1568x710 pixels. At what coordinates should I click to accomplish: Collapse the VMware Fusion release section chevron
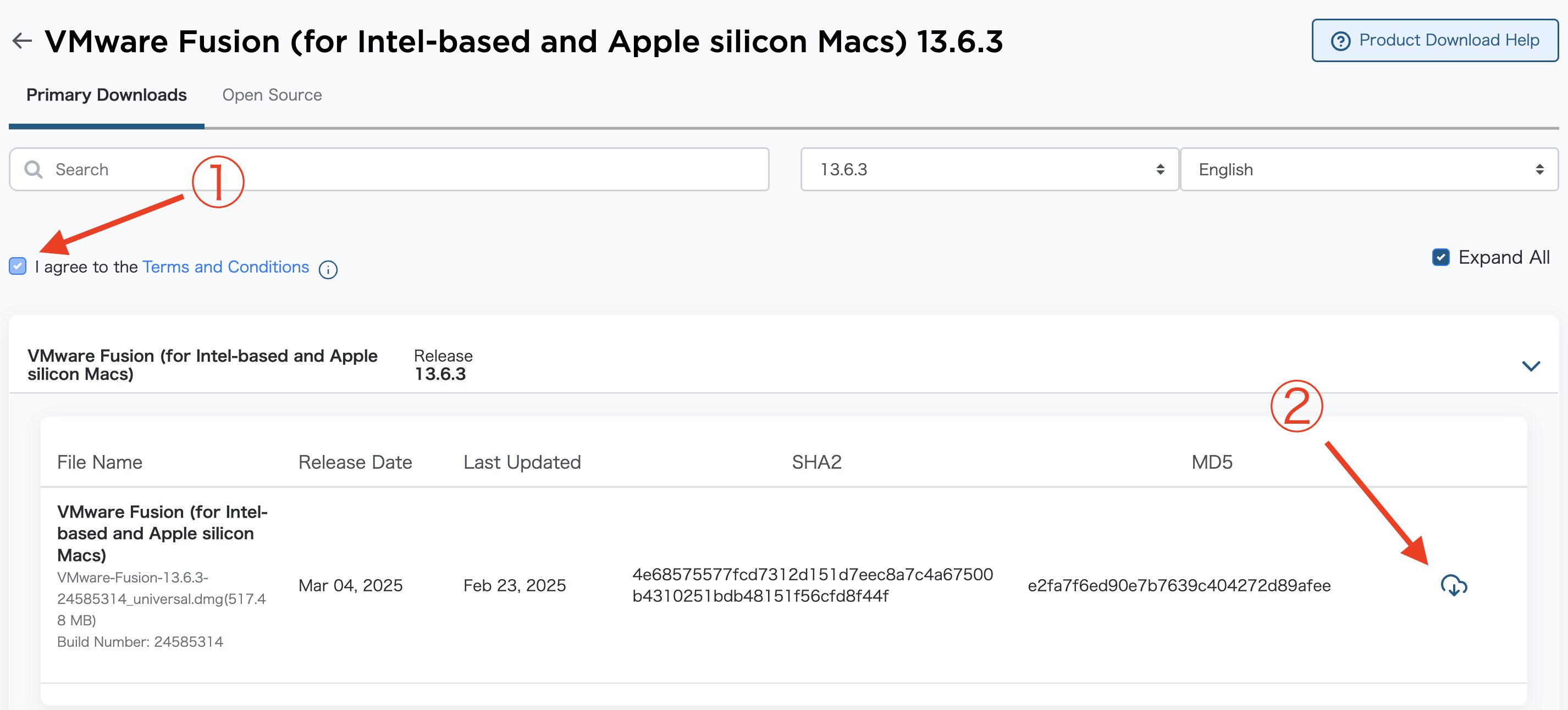(1530, 365)
